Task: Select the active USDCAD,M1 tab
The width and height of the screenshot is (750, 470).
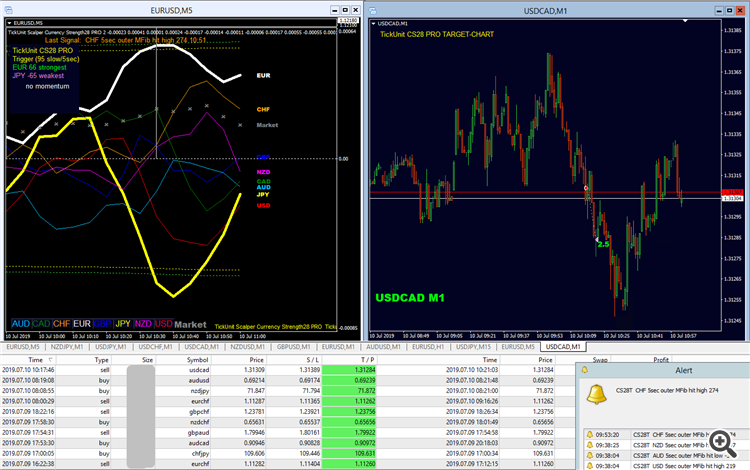Action: tap(563, 347)
